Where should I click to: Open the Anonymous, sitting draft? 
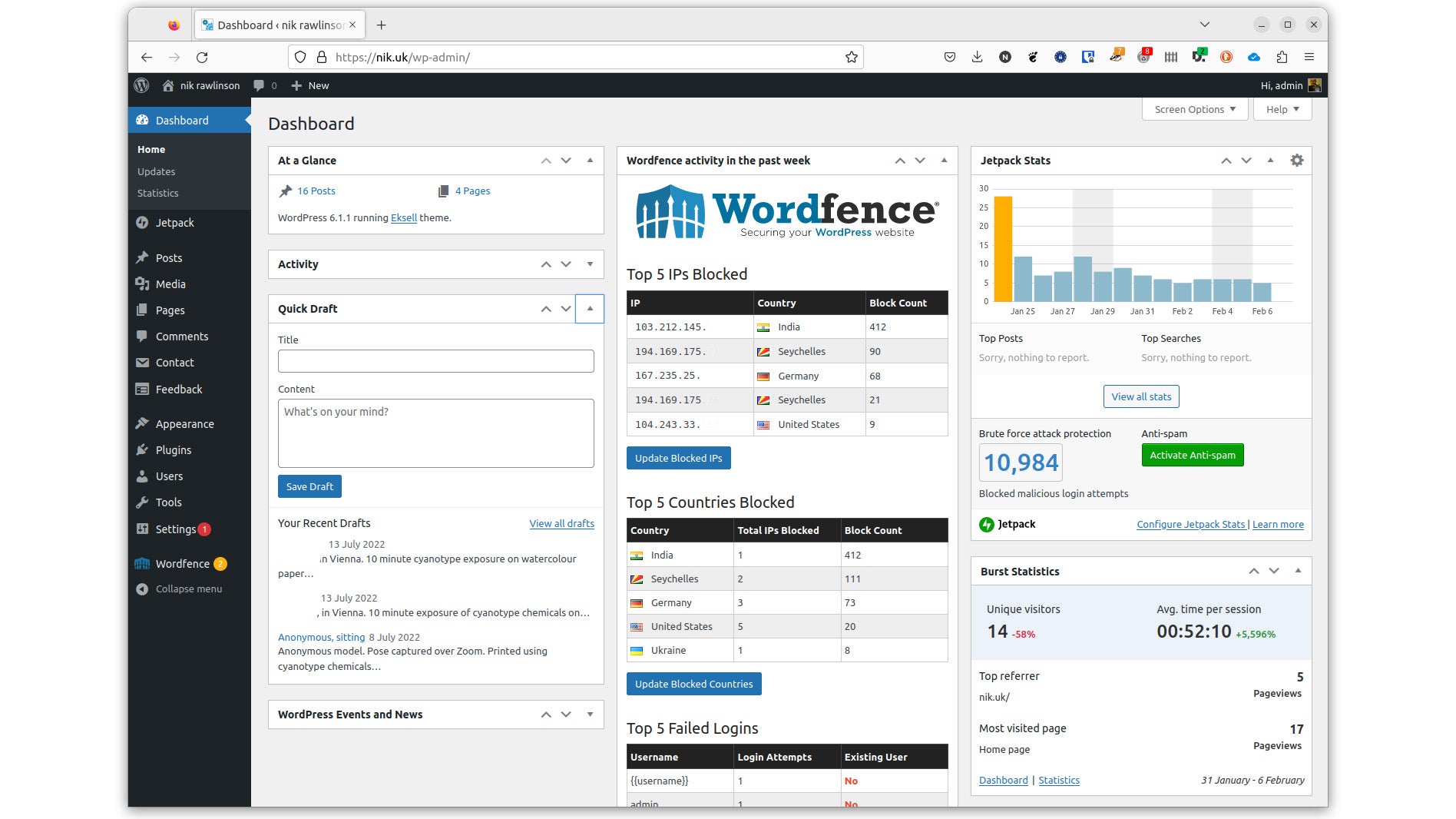321,638
